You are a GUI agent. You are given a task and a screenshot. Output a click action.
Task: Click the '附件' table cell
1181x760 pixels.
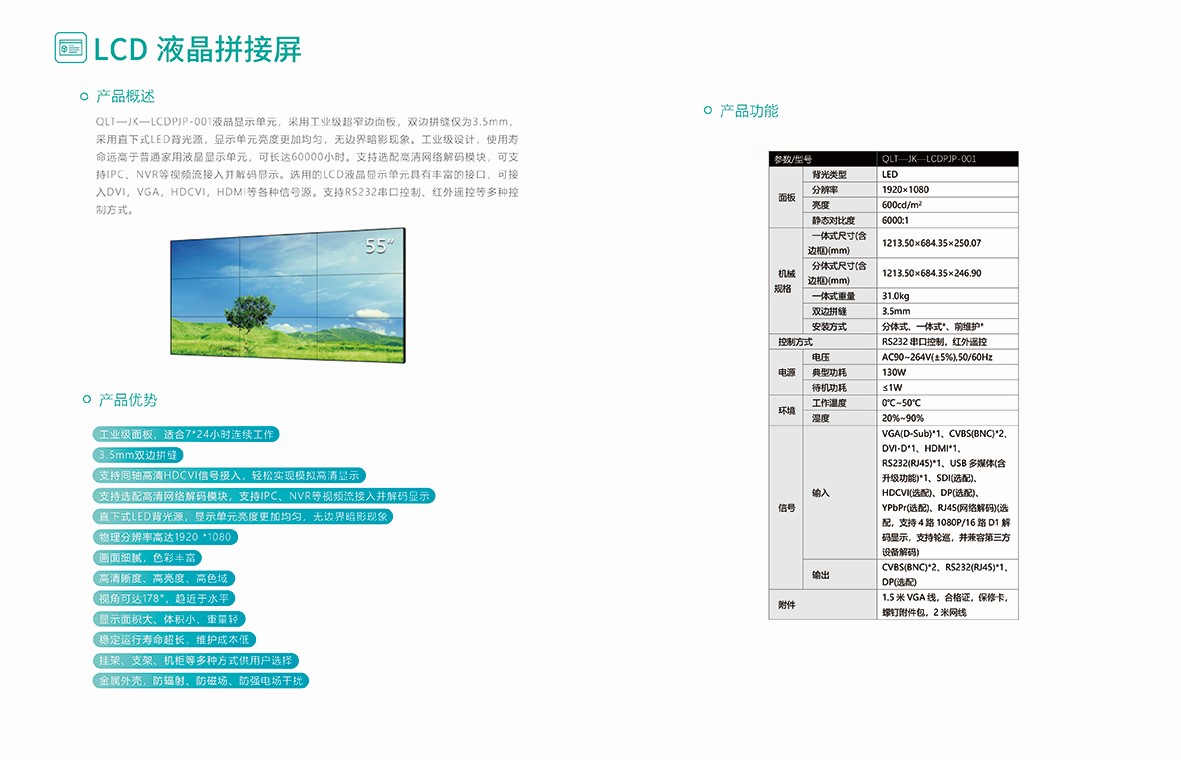pos(823,605)
